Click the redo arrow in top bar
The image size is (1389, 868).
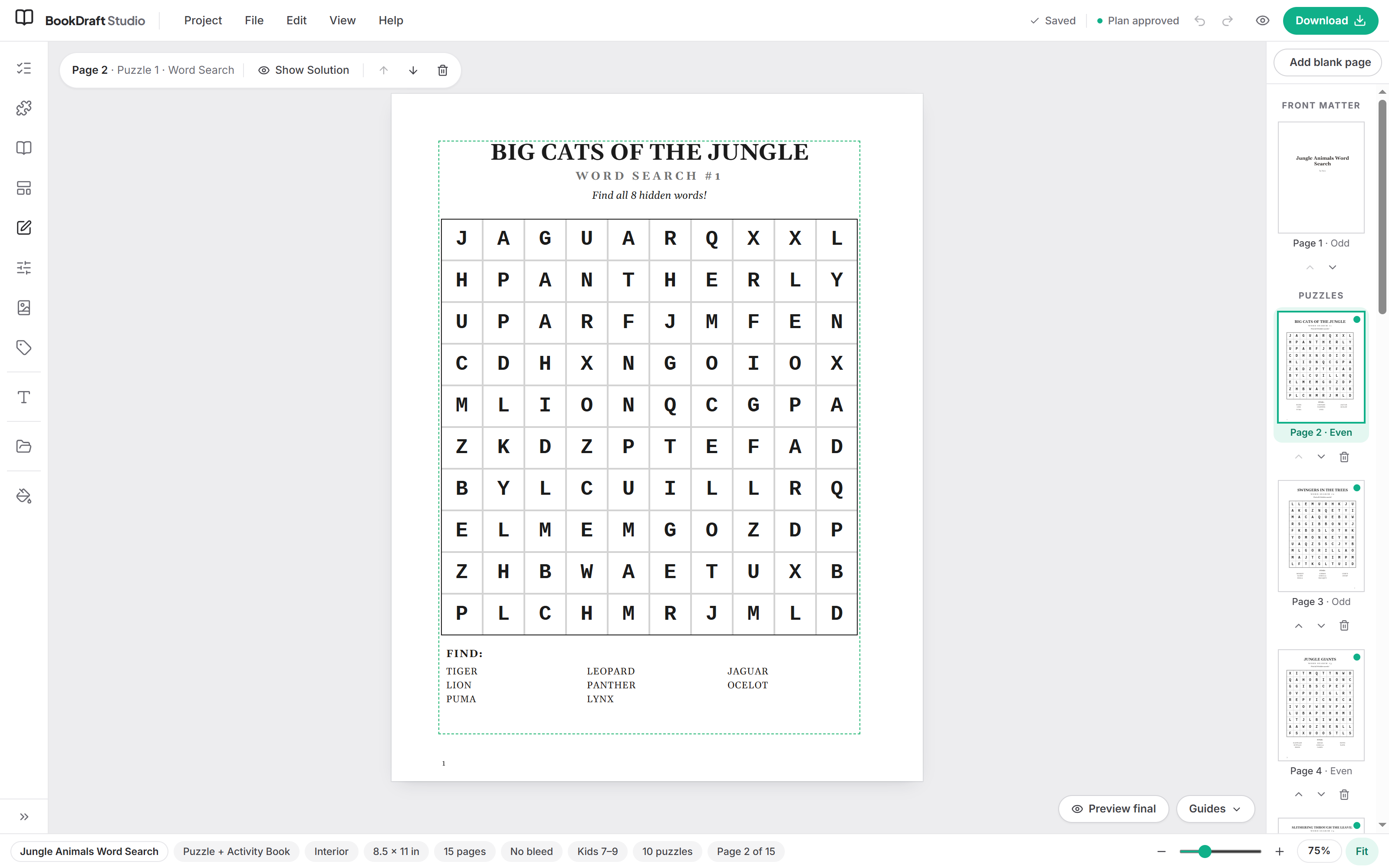pyautogui.click(x=1227, y=21)
